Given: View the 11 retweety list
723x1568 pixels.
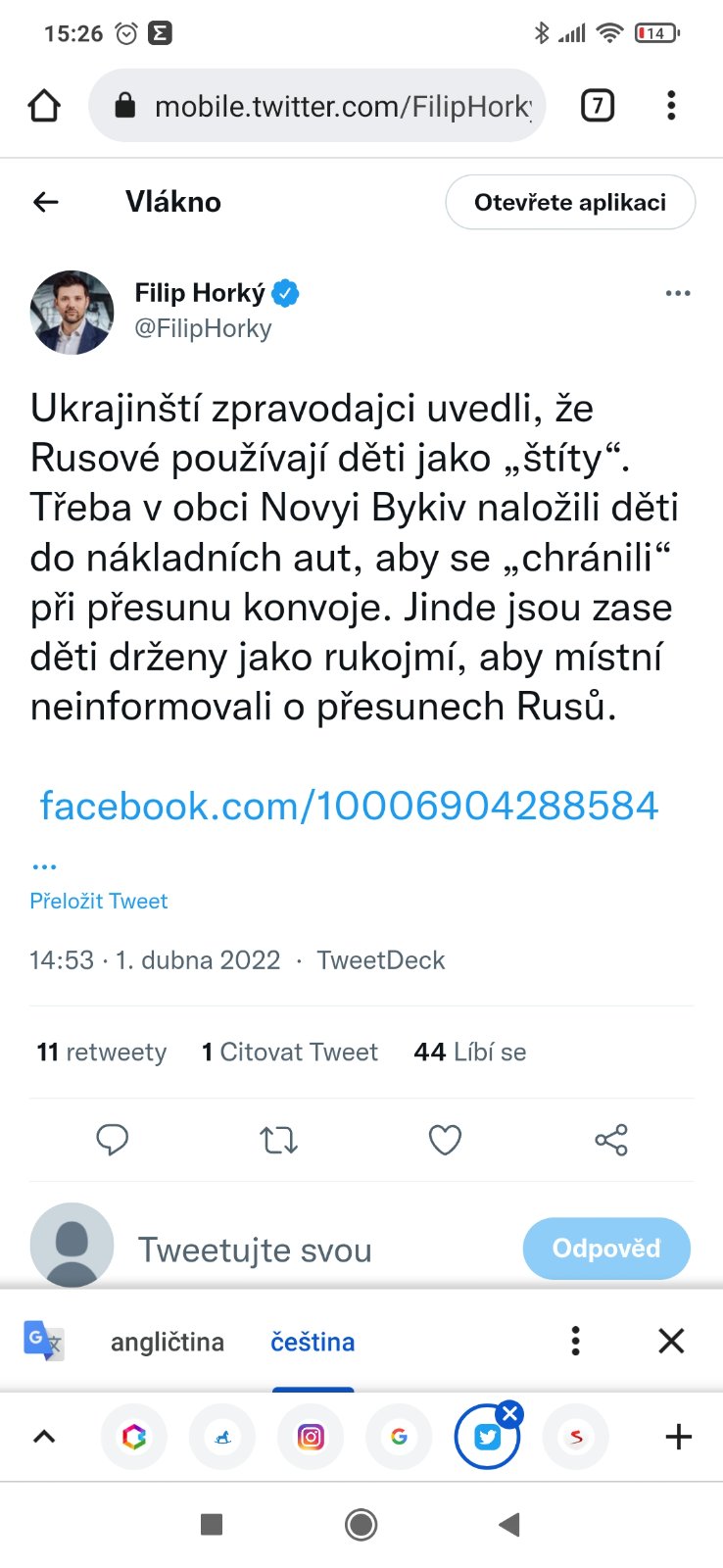Looking at the screenshot, I should click(102, 1052).
